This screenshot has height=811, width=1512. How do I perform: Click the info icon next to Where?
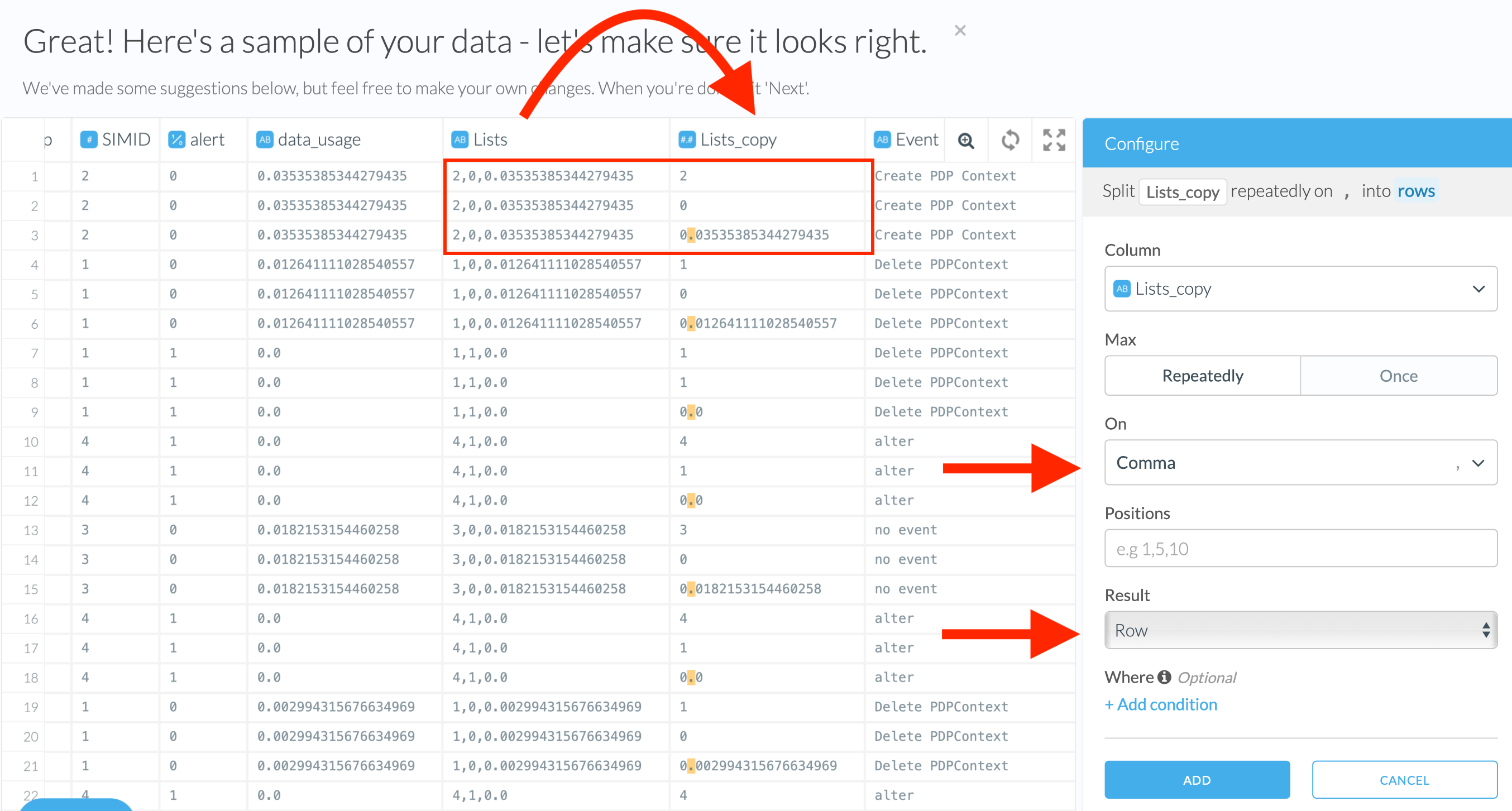(1165, 677)
